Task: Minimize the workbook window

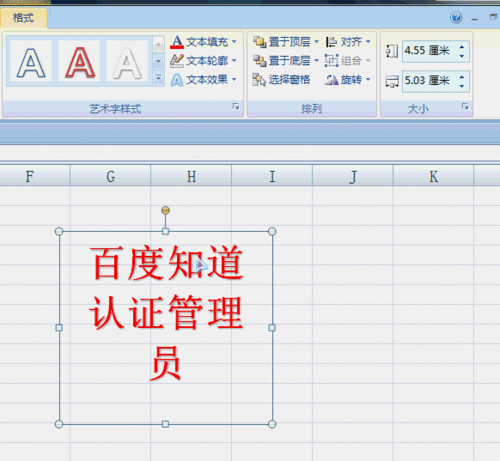Action: tap(475, 19)
